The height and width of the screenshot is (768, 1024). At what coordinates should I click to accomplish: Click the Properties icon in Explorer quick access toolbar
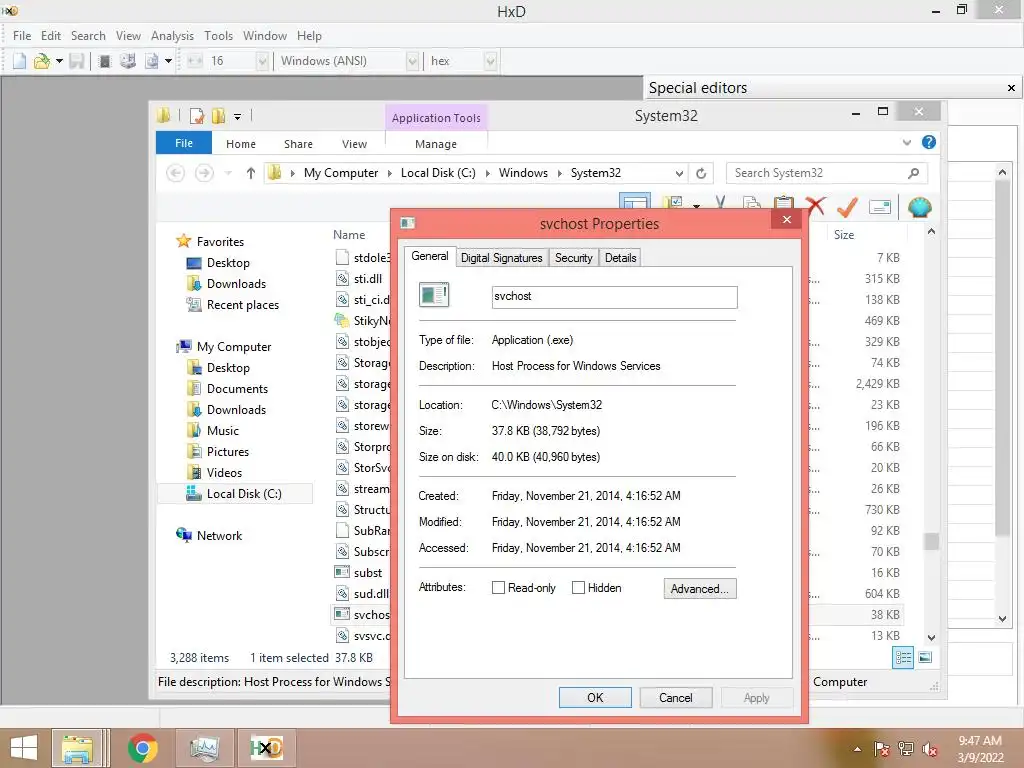click(x=197, y=116)
